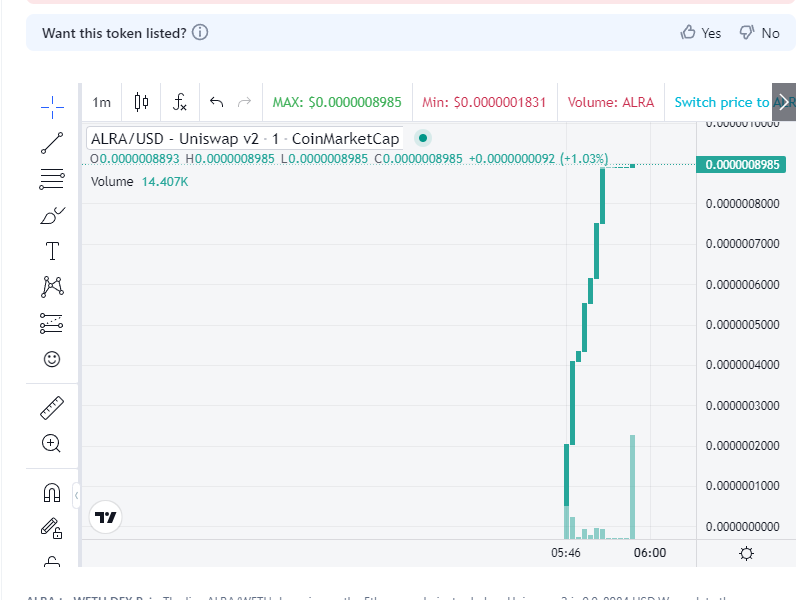This screenshot has width=800, height=600.
Task: Click the 05:46 time axis label
Action: [x=566, y=553]
